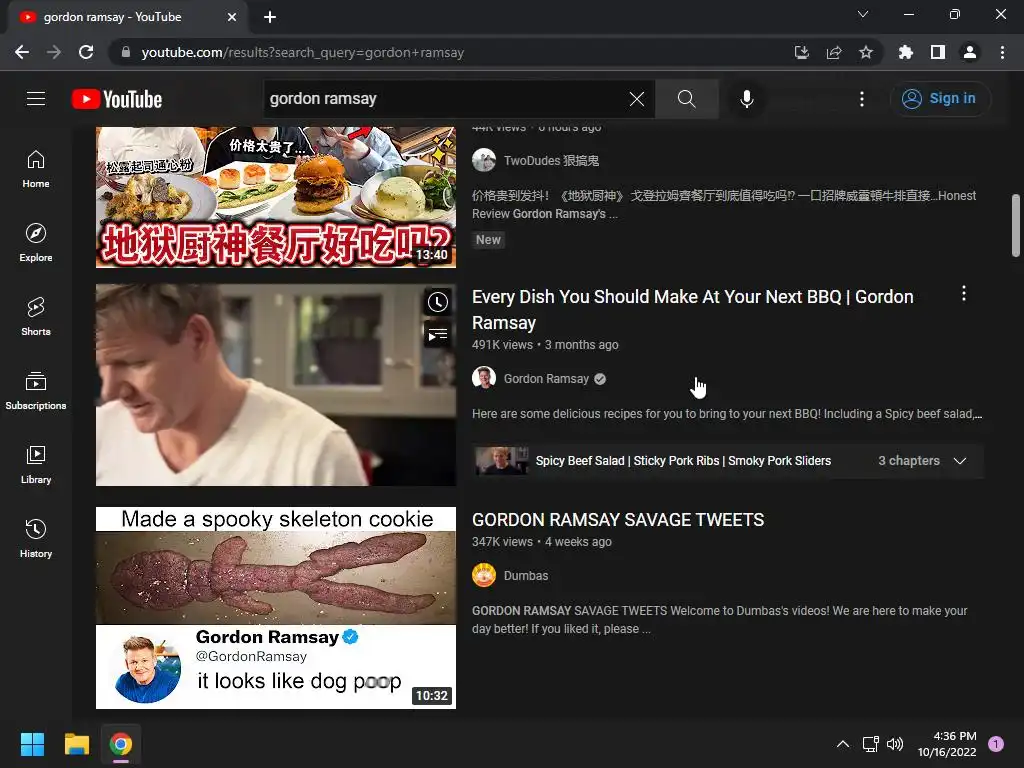Click '347K views • 4 weeks ago' text
1024x768 pixels.
point(542,542)
